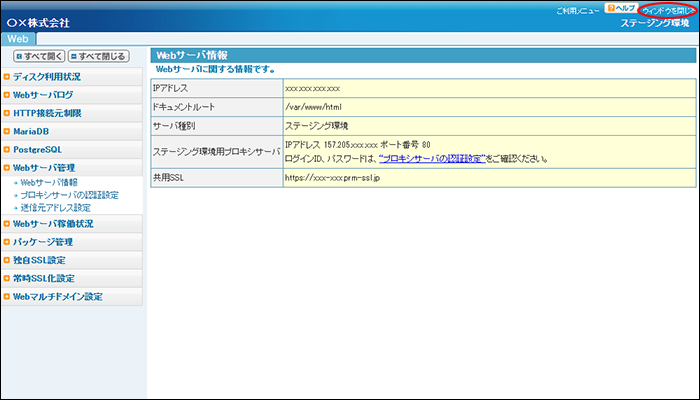The height and width of the screenshot is (400, 700).
Task: Expand all sections with すべて開く
Action: coord(38,57)
